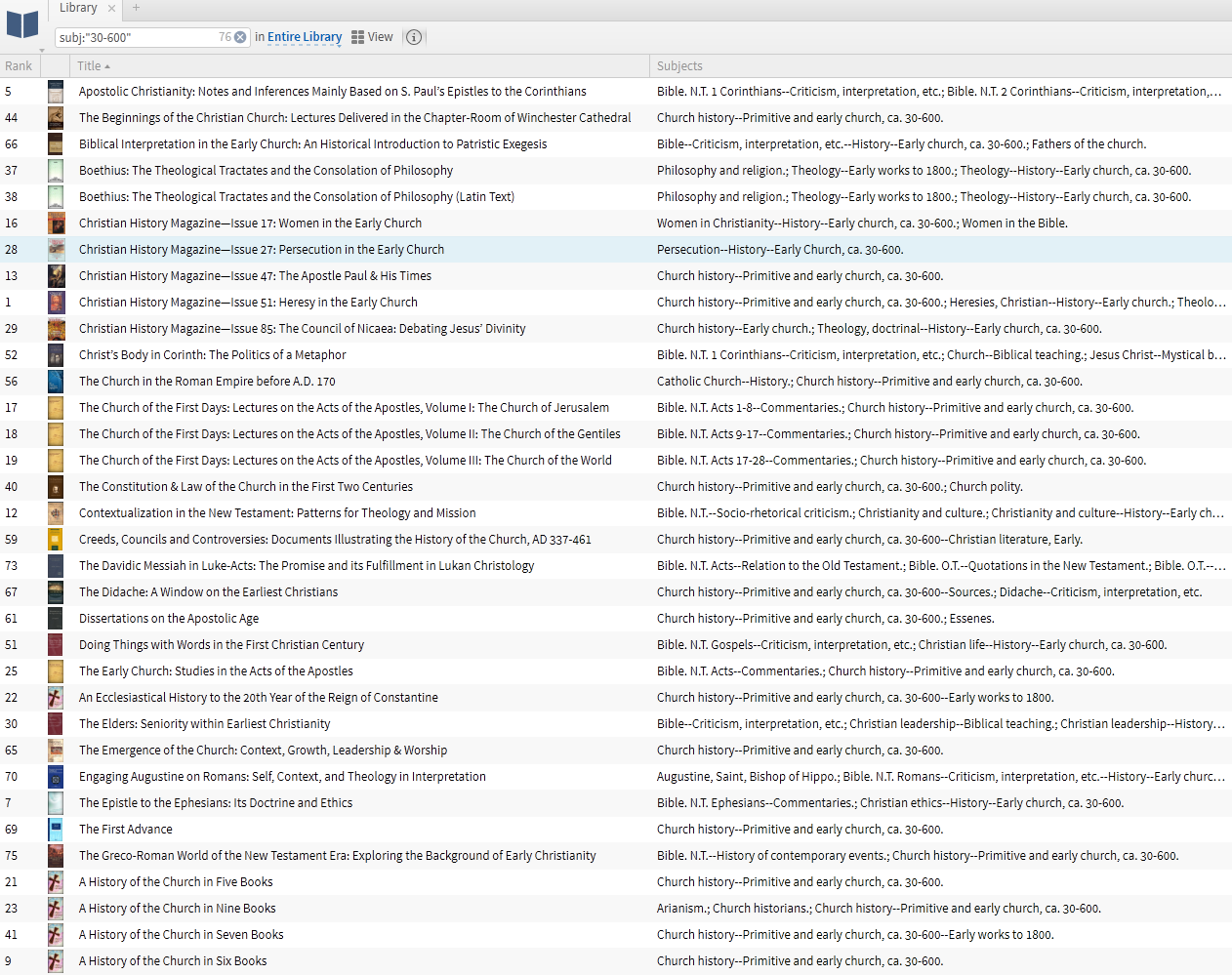1232x975 pixels.
Task: Clear the search query with X icon
Action: point(240,37)
